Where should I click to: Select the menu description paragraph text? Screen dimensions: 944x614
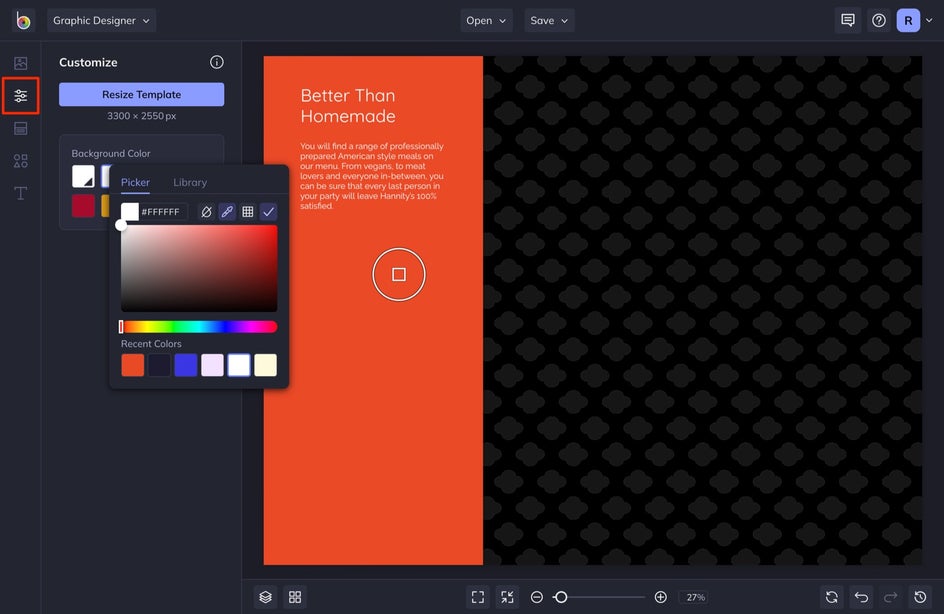click(x=371, y=176)
